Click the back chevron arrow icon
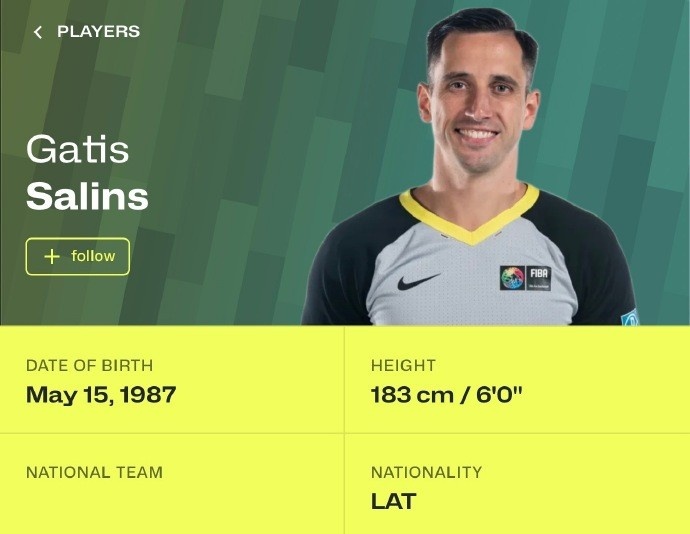 coord(38,32)
